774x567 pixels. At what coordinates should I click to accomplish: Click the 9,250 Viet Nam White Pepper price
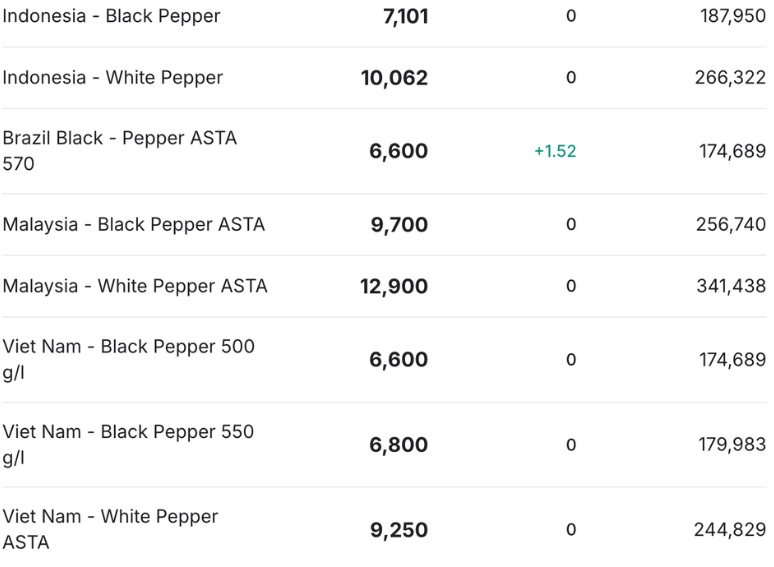coord(399,530)
